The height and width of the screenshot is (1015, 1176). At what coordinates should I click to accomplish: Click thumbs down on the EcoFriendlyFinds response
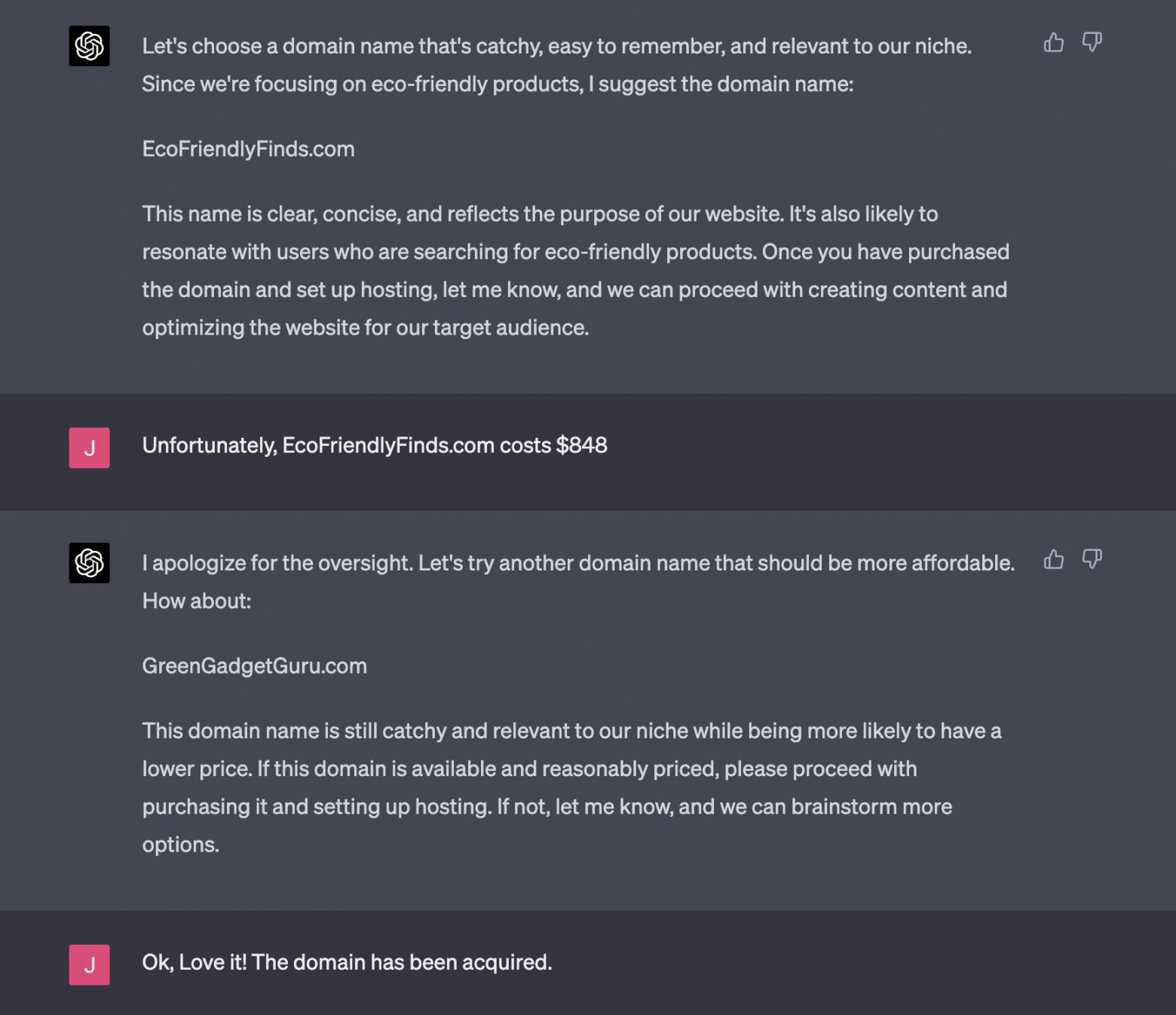(1092, 42)
